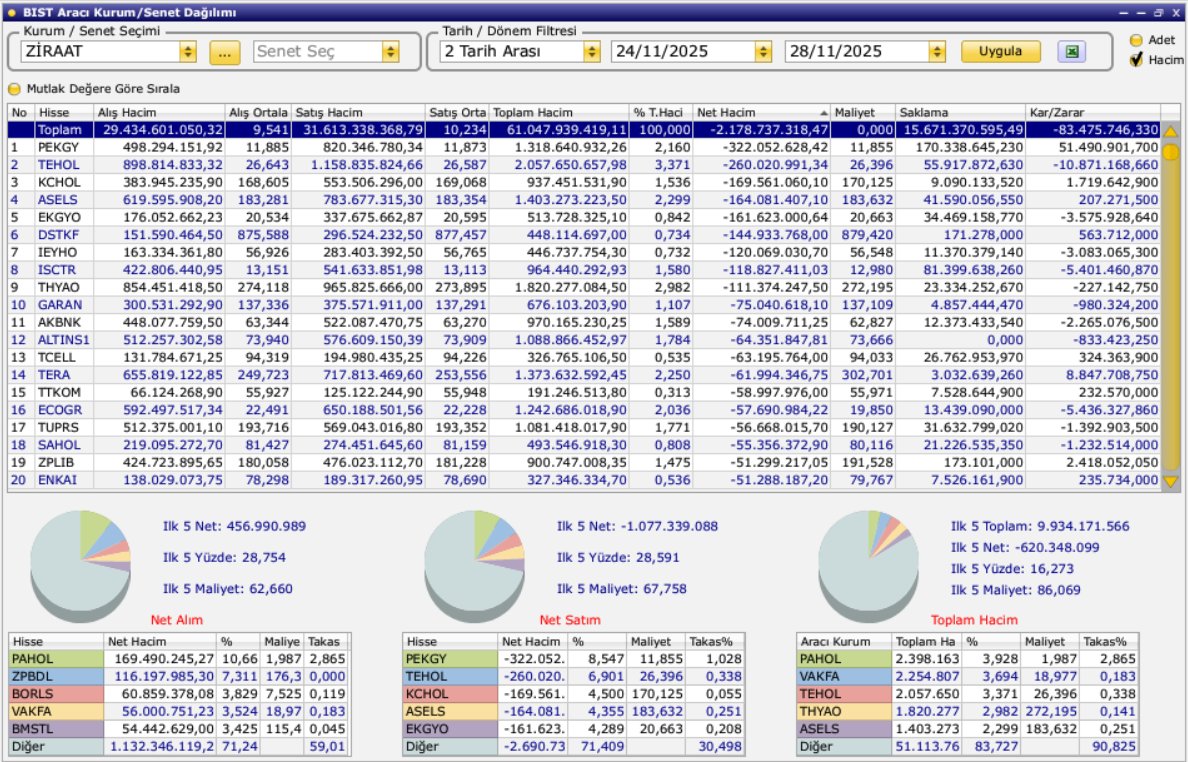The image size is (1188, 762).
Task: Click the yellow window title bullet icon
Action: [10, 12]
